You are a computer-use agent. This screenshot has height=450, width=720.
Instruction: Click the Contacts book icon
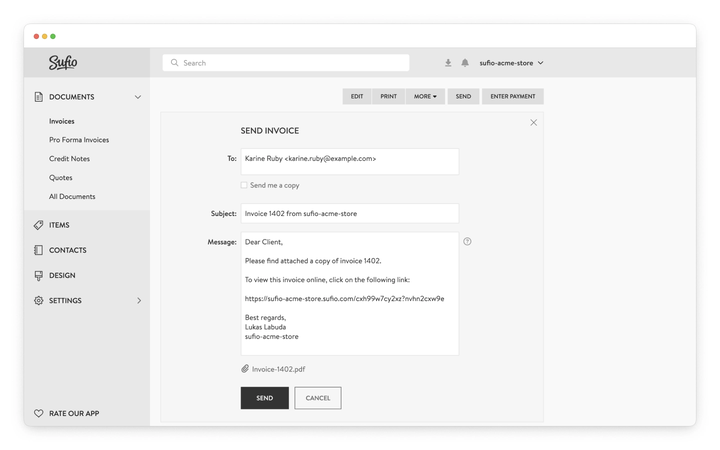pyautogui.click(x=39, y=250)
